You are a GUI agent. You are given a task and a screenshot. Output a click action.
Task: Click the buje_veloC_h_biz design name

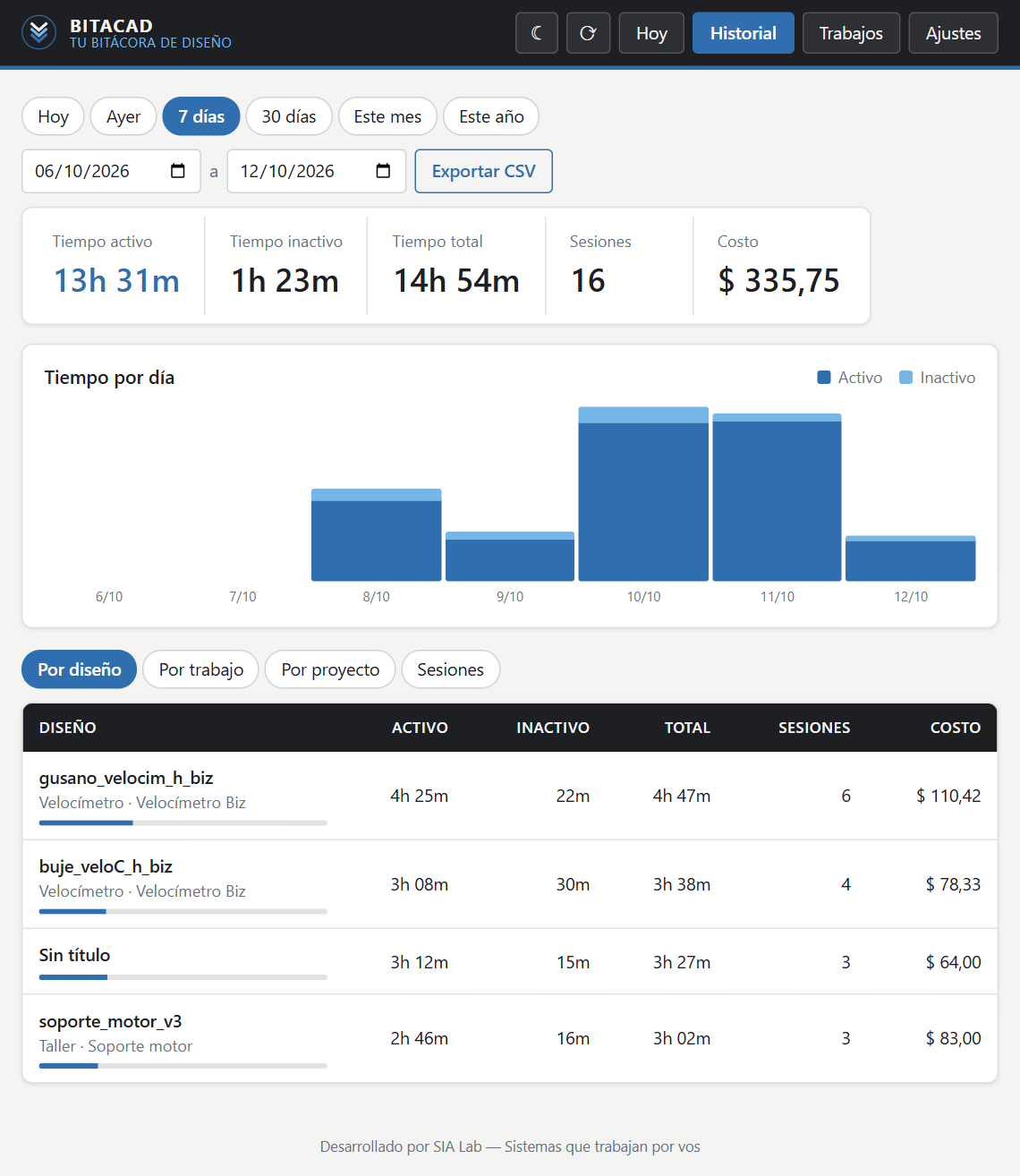pos(106,866)
